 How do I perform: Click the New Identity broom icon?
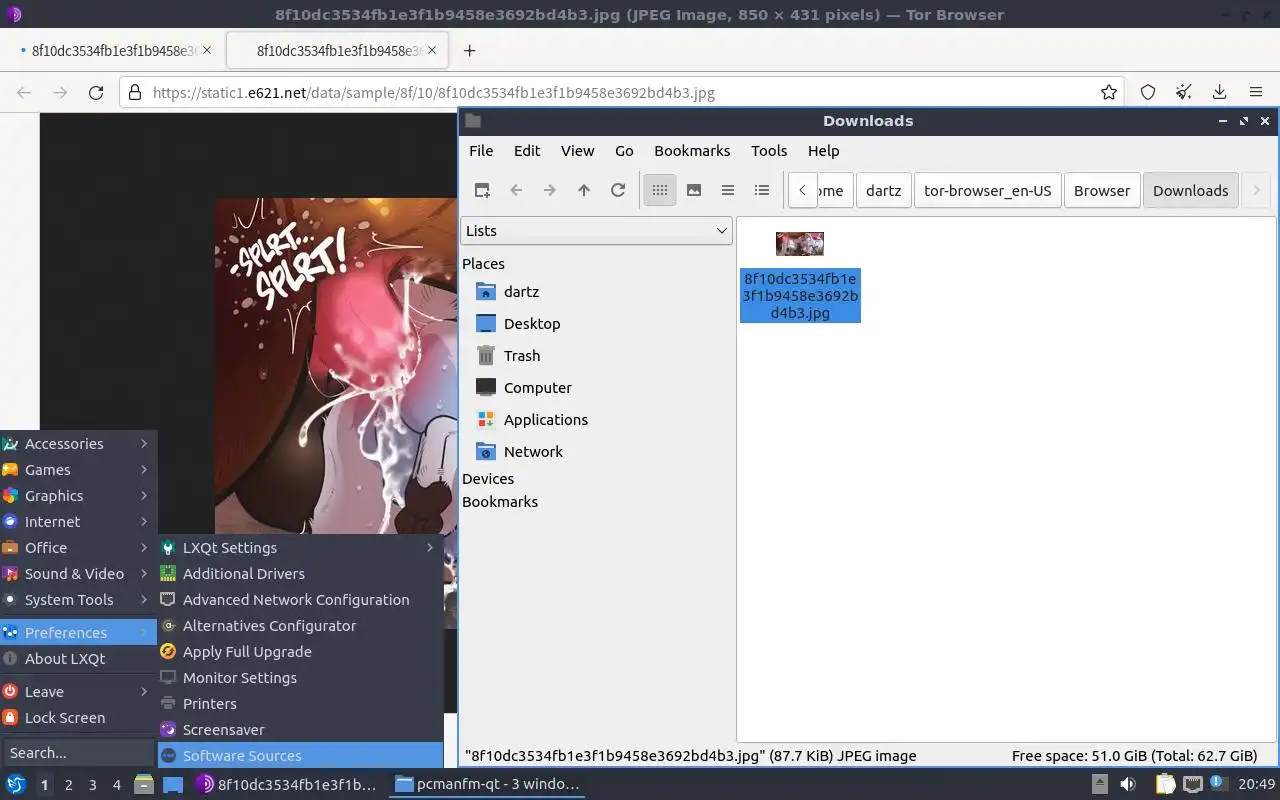pos(1184,92)
